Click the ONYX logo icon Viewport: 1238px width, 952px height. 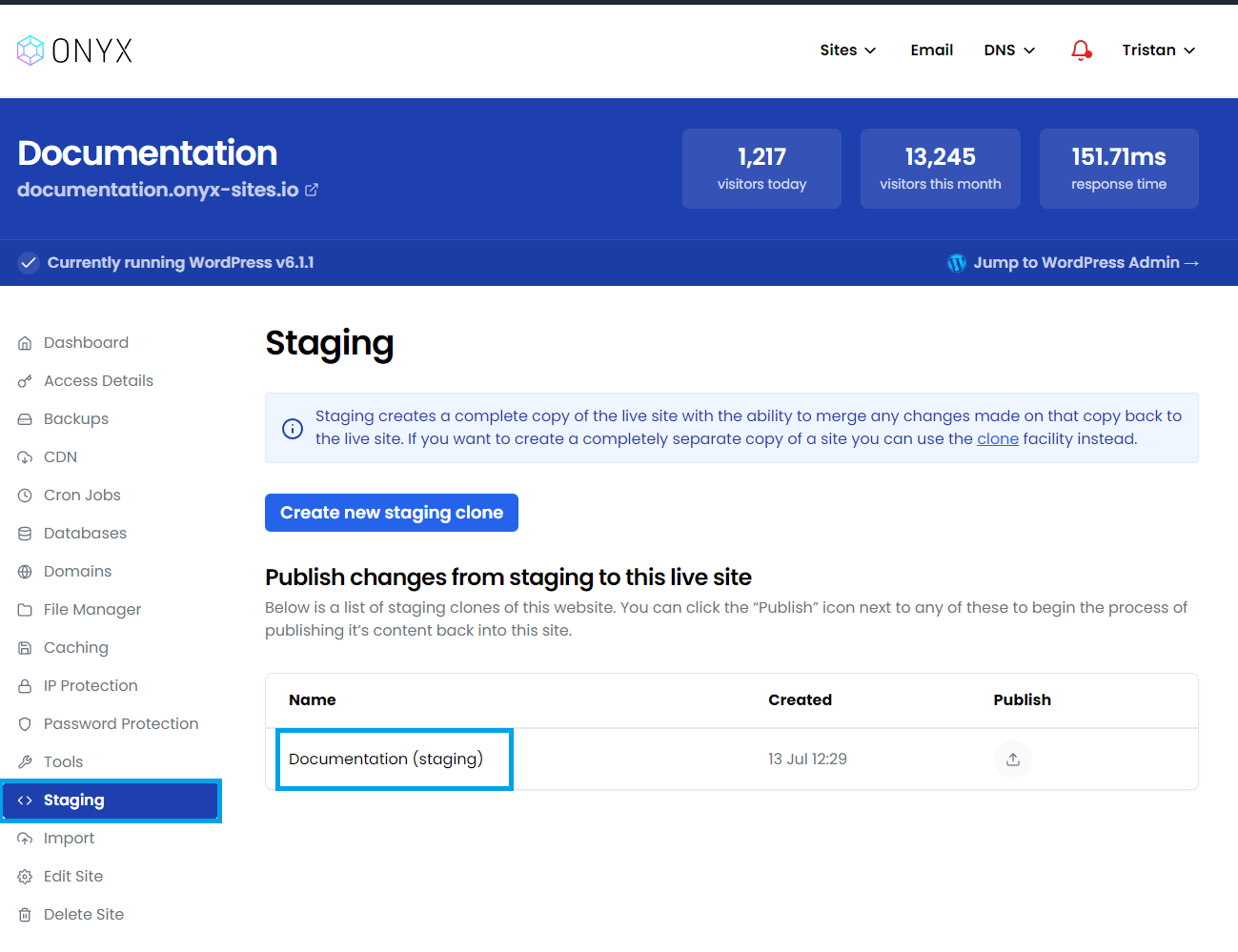point(30,51)
